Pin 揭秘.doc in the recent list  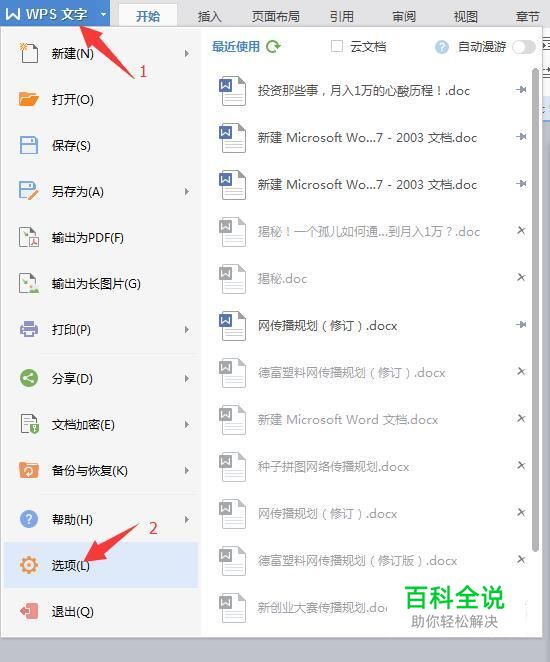[521, 277]
